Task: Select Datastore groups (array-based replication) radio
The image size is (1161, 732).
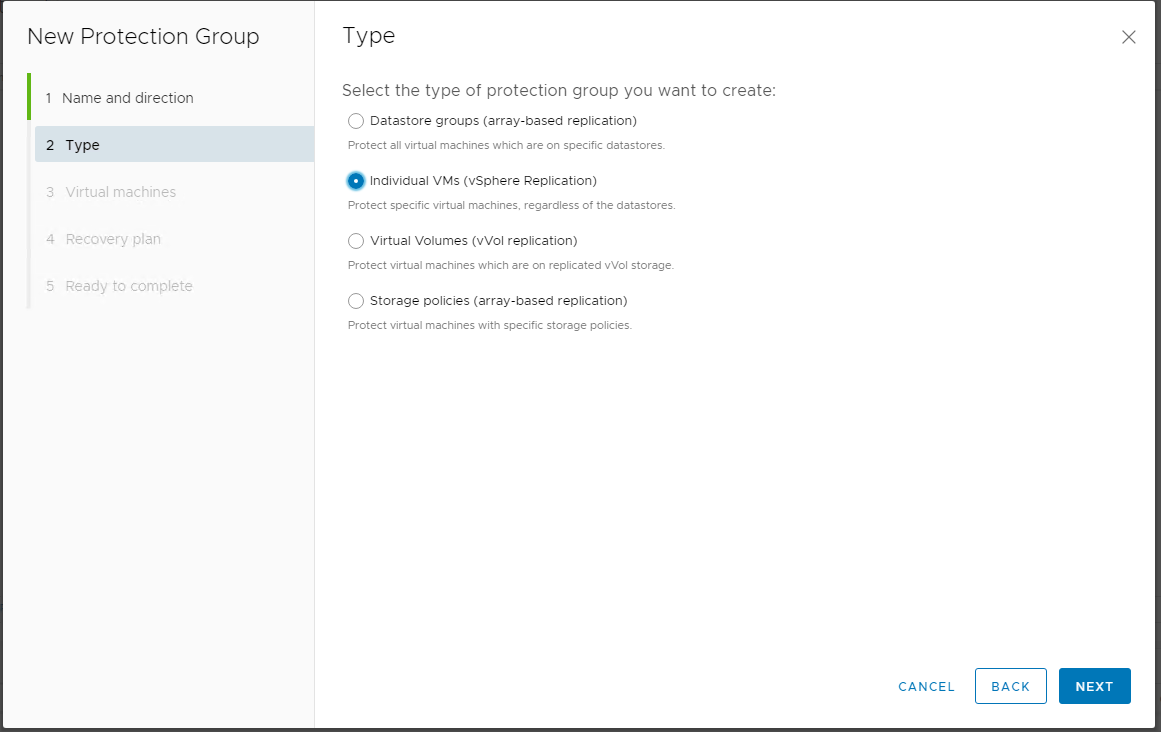Action: click(x=356, y=121)
